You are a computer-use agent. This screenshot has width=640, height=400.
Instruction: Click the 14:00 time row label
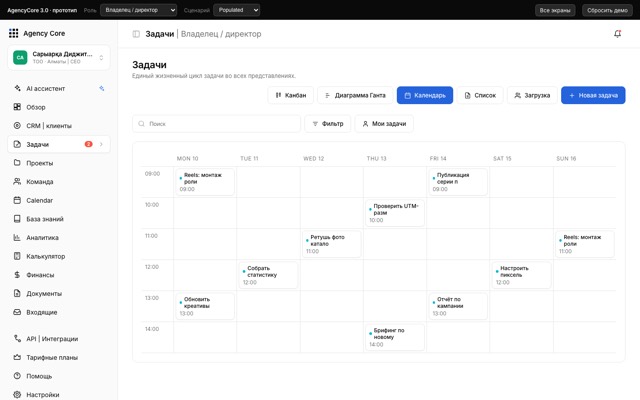tap(152, 329)
